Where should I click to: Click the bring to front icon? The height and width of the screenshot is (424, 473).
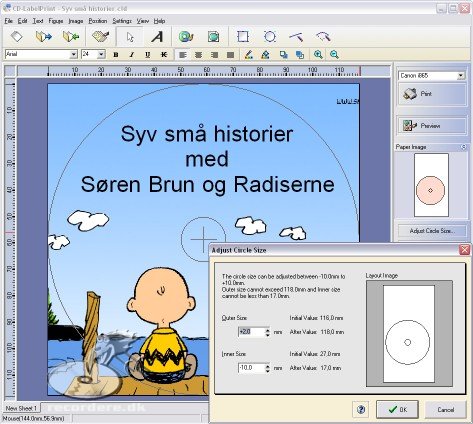[284, 55]
